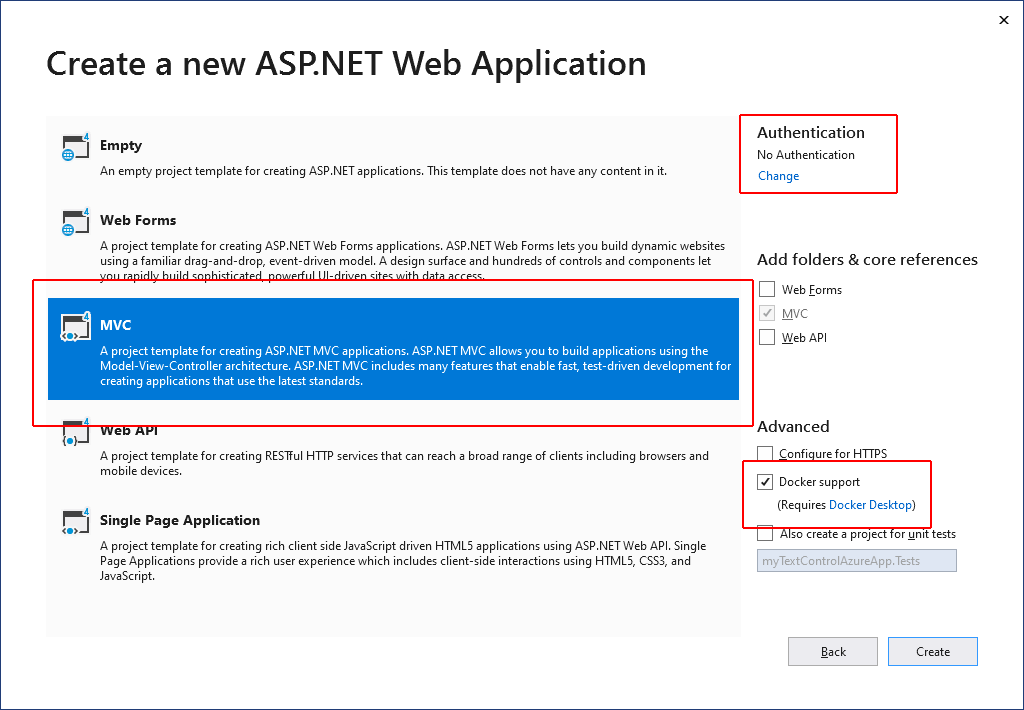Select the Web Forms template title
1024x710 pixels.
pyautogui.click(x=138, y=220)
